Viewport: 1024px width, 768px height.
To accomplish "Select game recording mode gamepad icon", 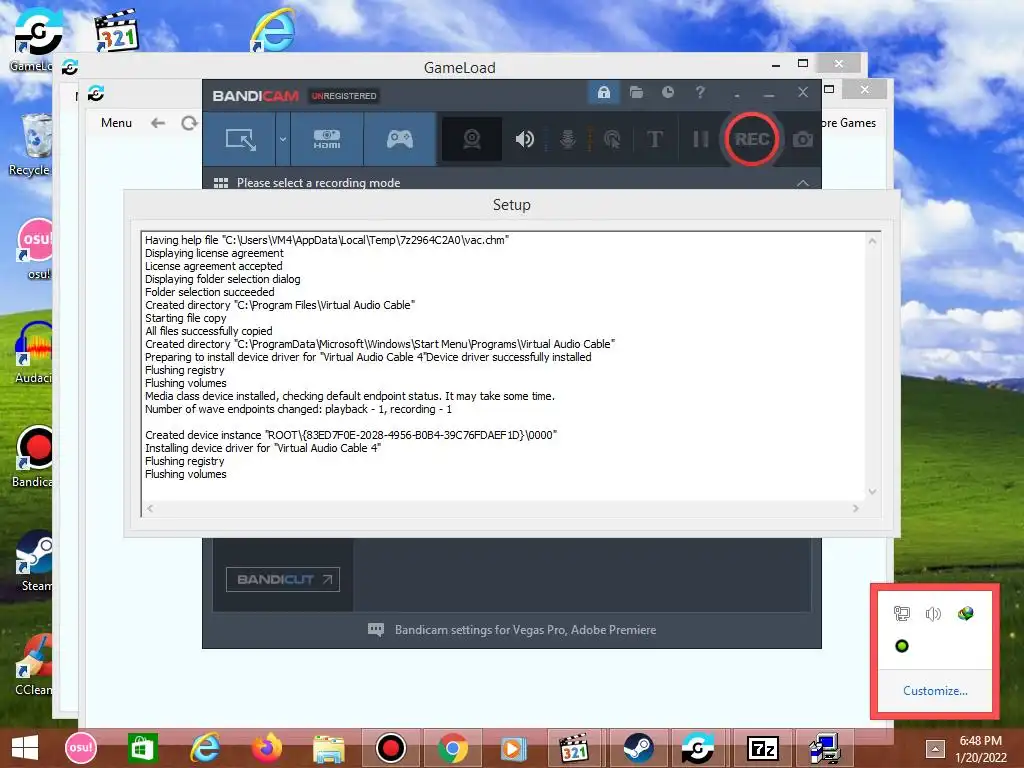I will click(400, 139).
